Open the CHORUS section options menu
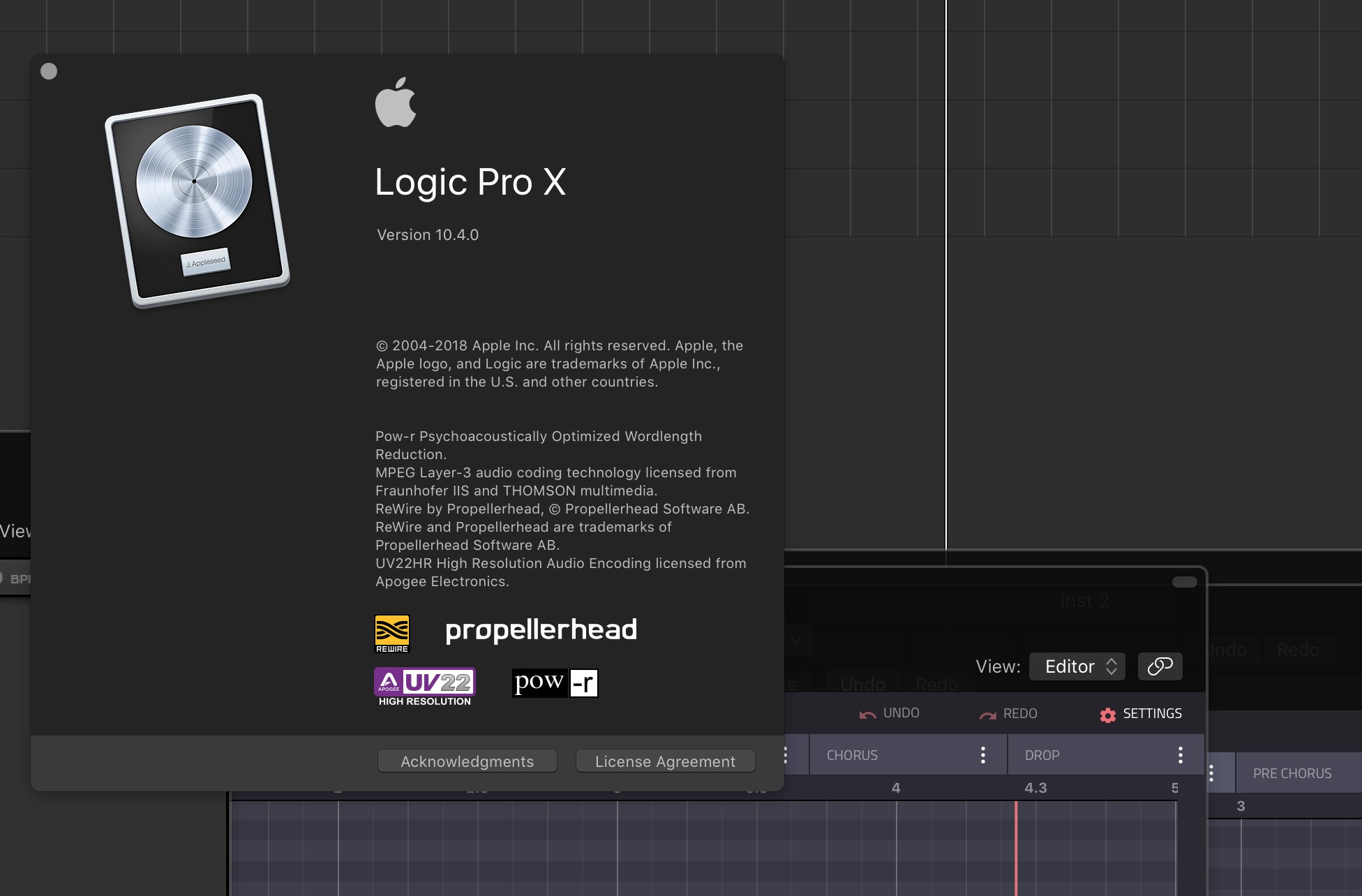The image size is (1362, 896). [983, 755]
